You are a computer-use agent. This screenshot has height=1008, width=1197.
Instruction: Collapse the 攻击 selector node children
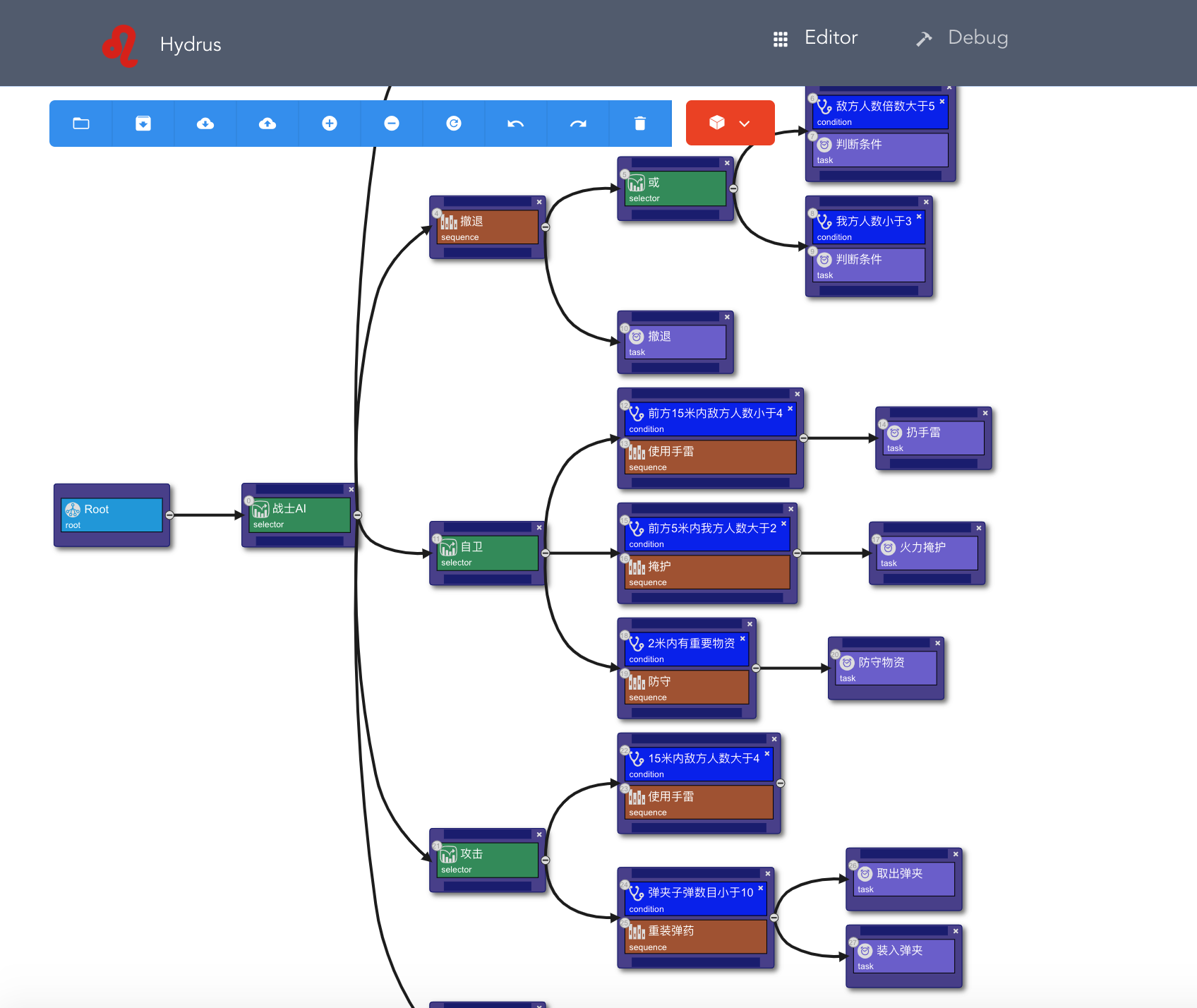[x=546, y=860]
